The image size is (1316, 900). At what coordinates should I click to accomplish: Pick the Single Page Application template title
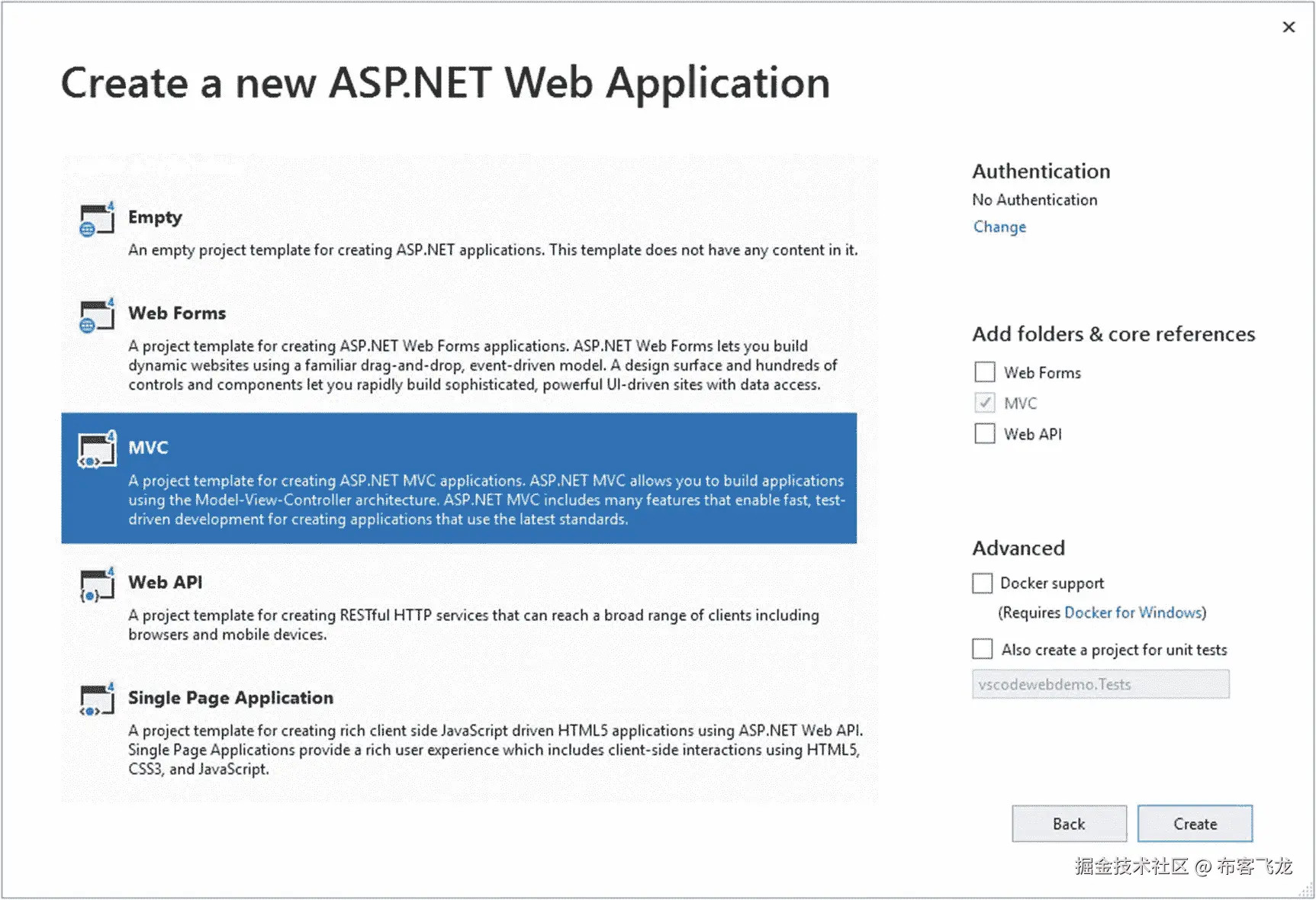coord(230,698)
